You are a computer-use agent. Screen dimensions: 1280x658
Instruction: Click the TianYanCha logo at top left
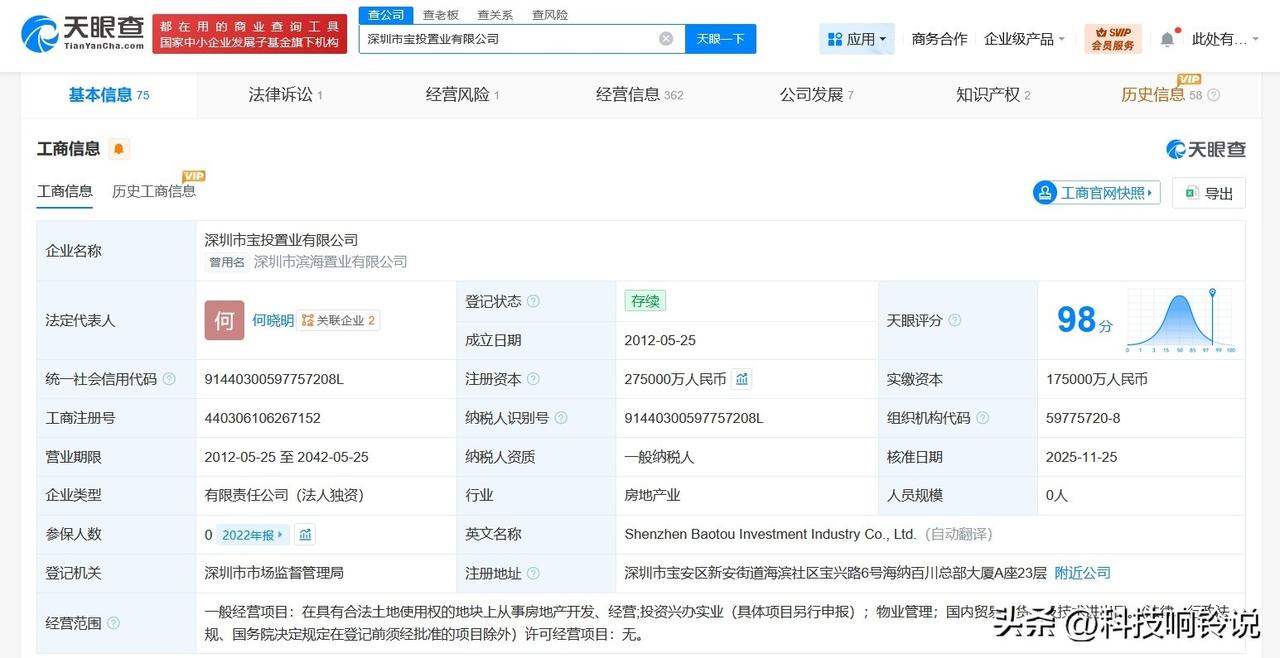82,33
